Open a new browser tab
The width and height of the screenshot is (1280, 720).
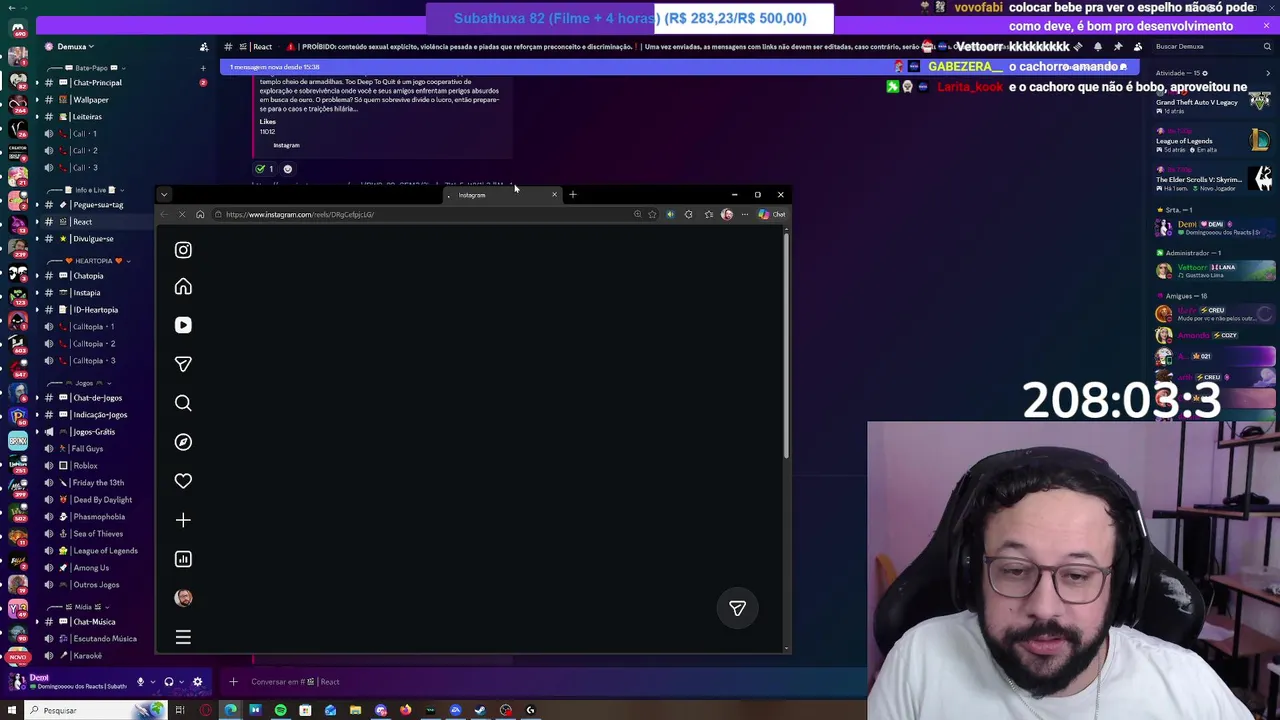pyautogui.click(x=573, y=195)
